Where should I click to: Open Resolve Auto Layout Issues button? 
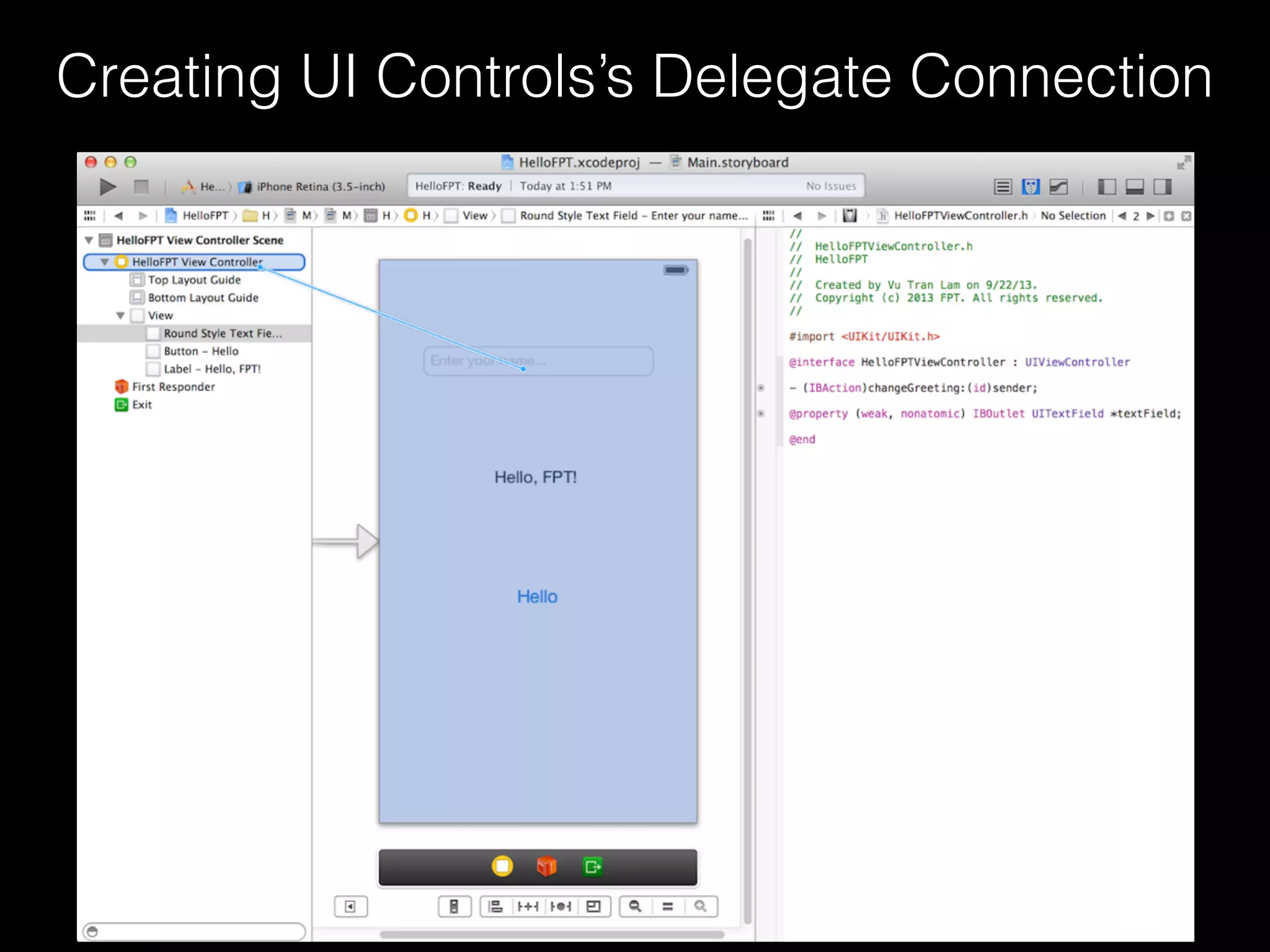click(561, 907)
